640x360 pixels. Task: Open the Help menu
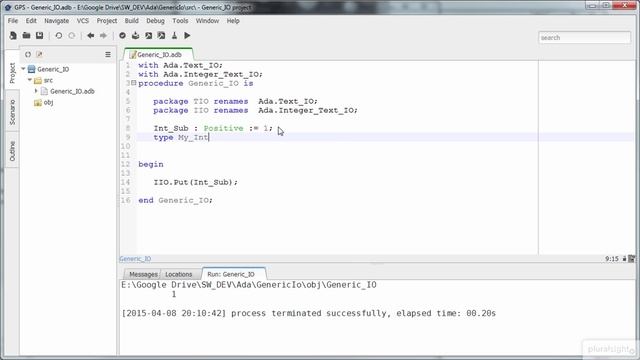(x=233, y=21)
